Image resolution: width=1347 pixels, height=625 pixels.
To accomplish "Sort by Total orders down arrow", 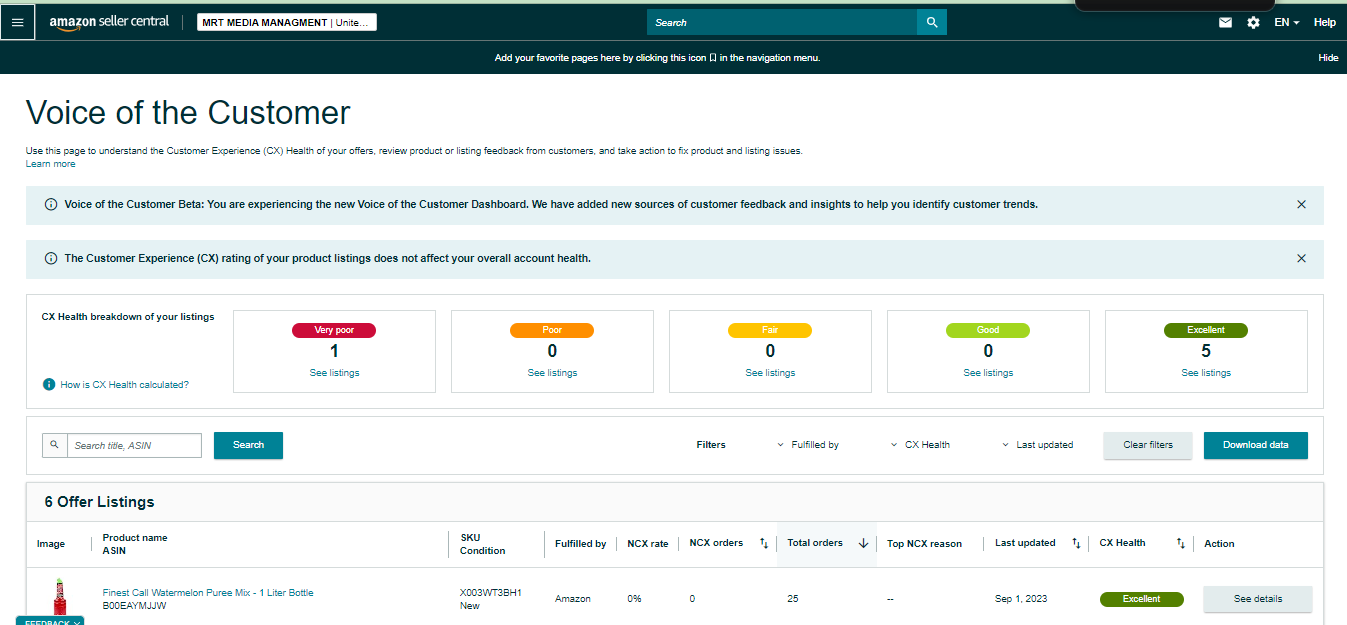I will pyautogui.click(x=863, y=543).
